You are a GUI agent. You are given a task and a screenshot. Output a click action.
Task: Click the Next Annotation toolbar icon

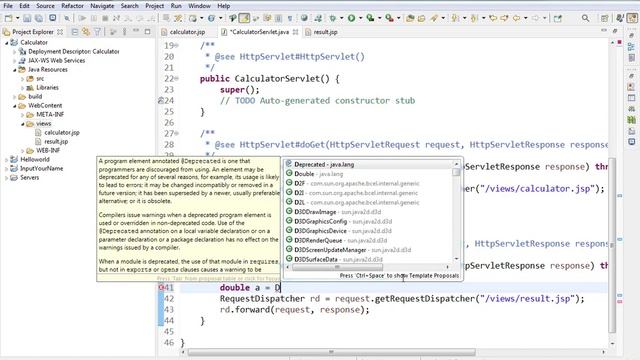coord(455,18)
